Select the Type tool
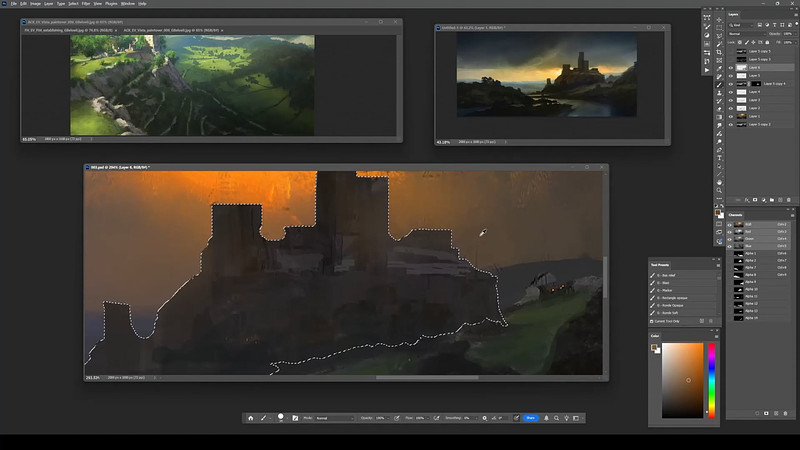This screenshot has height=450, width=800. (x=719, y=158)
